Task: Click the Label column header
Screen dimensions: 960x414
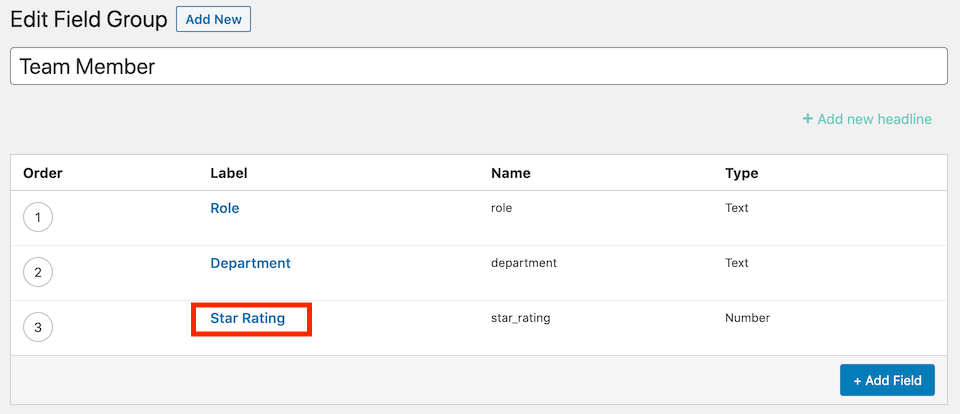Action: (x=228, y=173)
